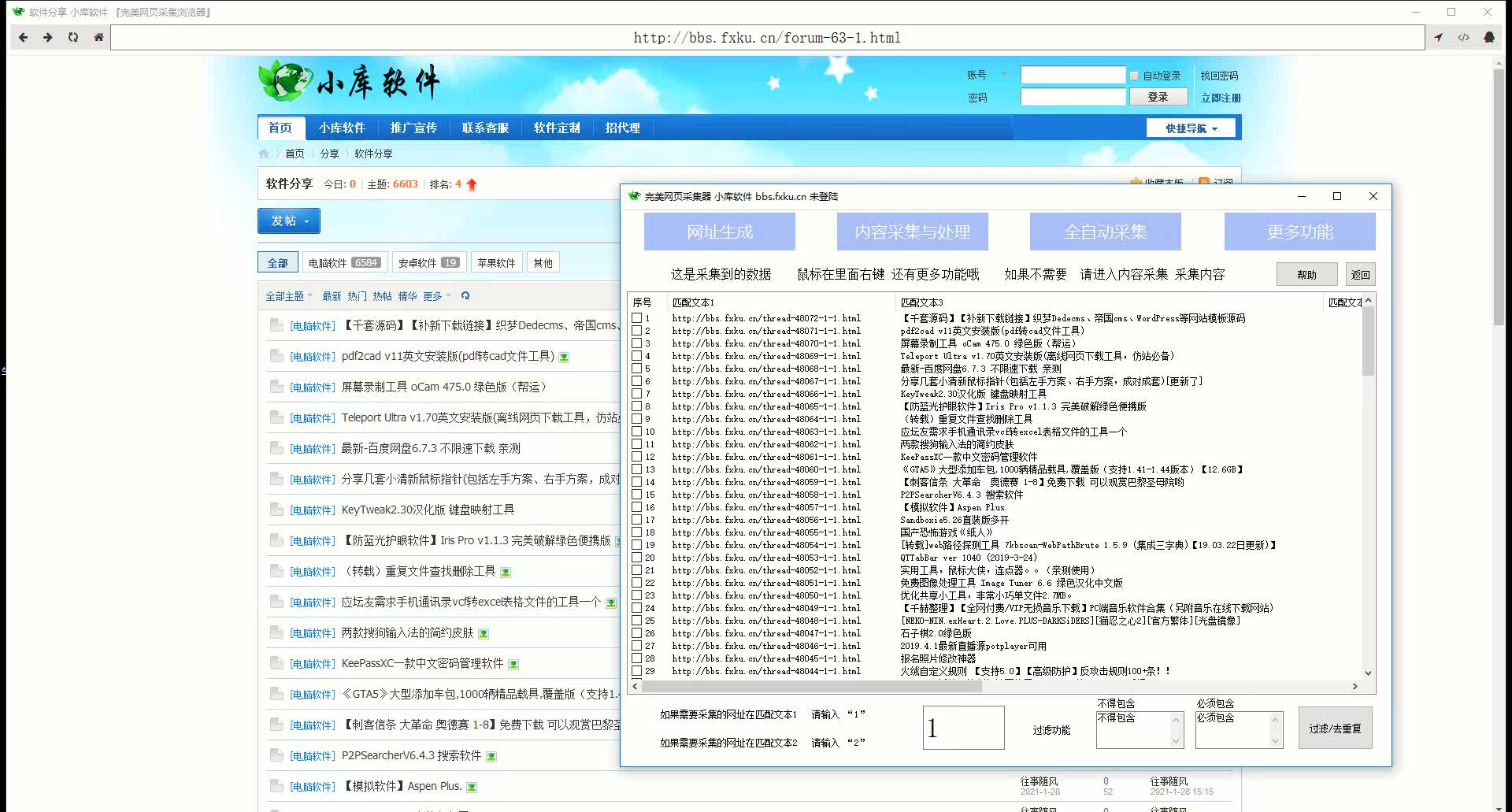Go forward using the browser forward arrow
Viewport: 1512px width, 812px height.
pos(48,37)
